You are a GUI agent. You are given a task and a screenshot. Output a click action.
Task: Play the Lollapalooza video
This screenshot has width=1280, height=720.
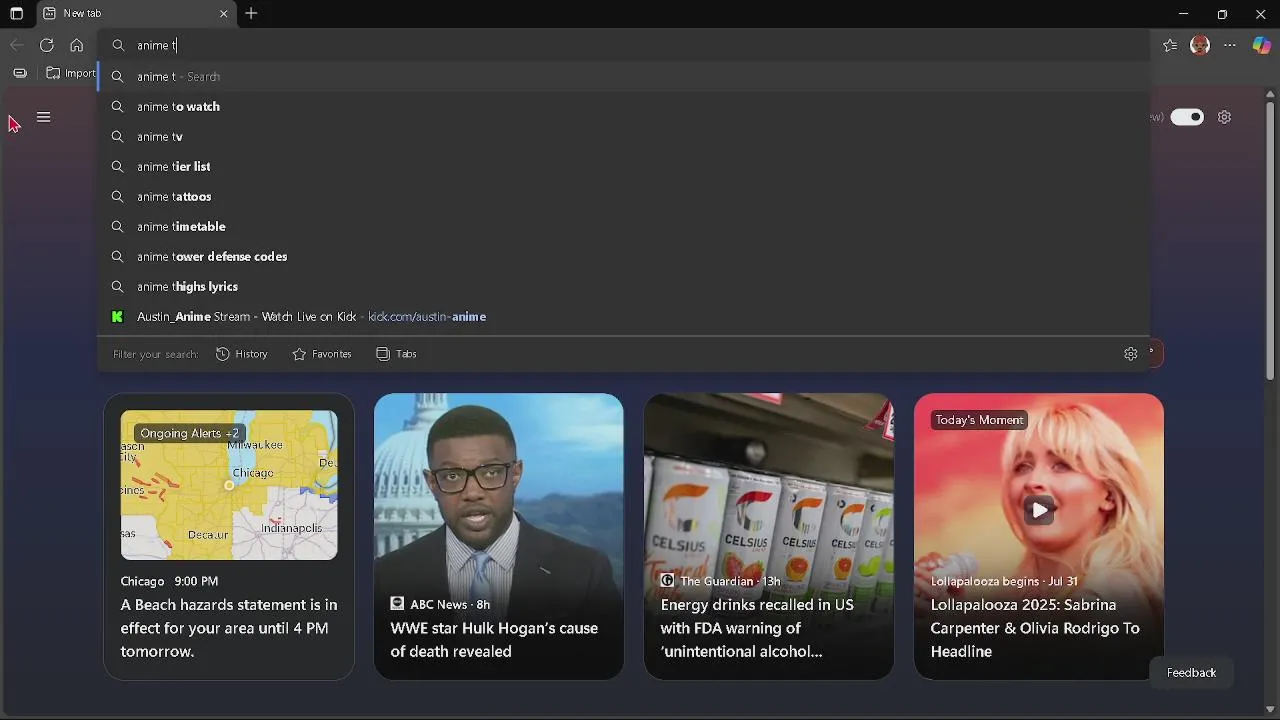click(x=1039, y=510)
